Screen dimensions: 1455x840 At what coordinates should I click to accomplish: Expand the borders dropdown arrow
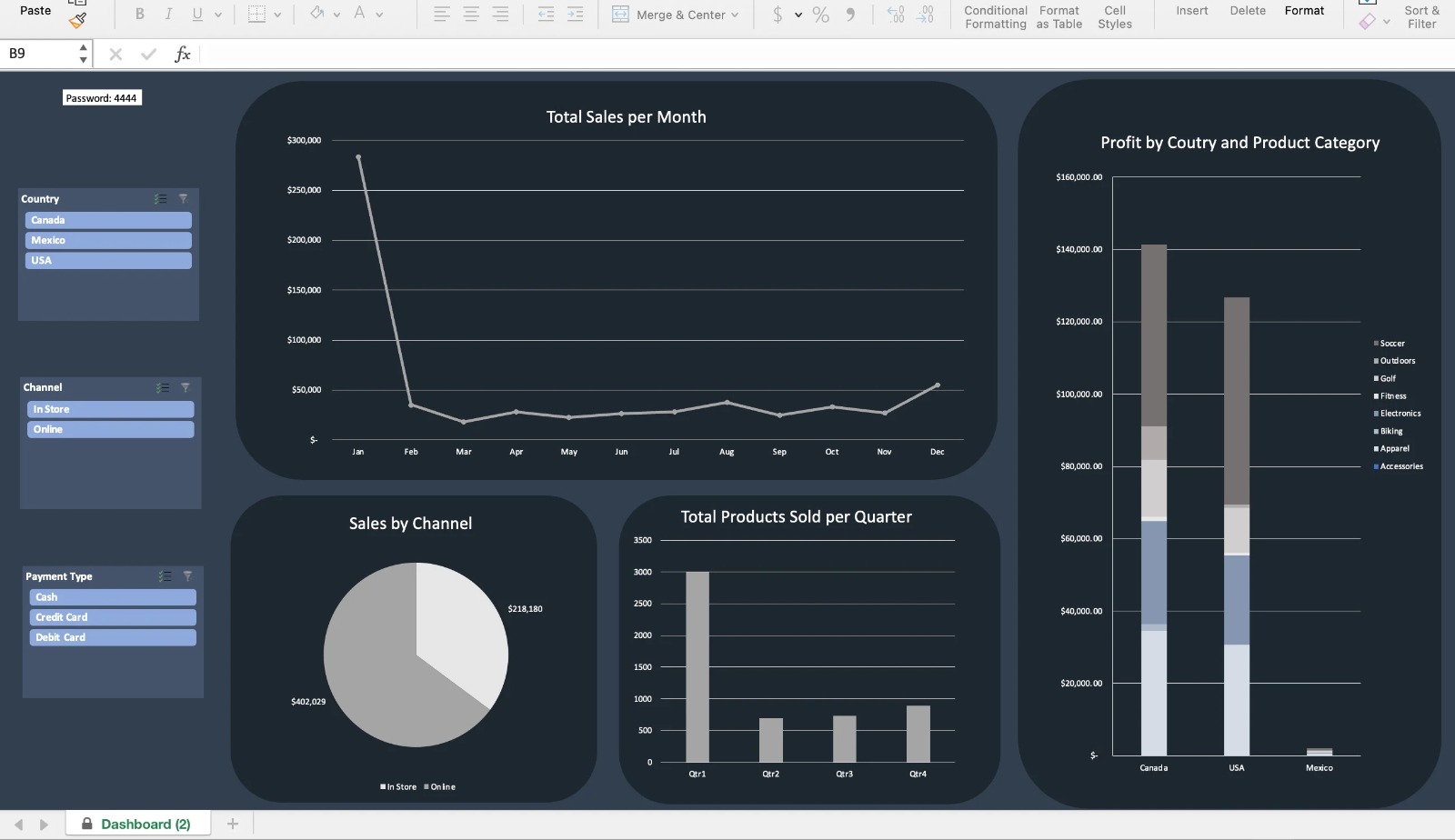pyautogui.click(x=277, y=15)
